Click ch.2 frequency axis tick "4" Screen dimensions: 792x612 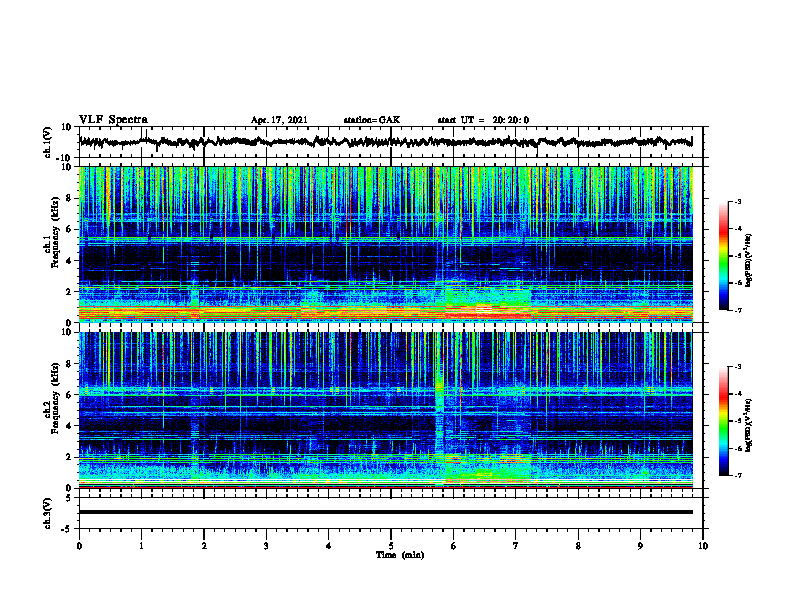click(x=69, y=426)
